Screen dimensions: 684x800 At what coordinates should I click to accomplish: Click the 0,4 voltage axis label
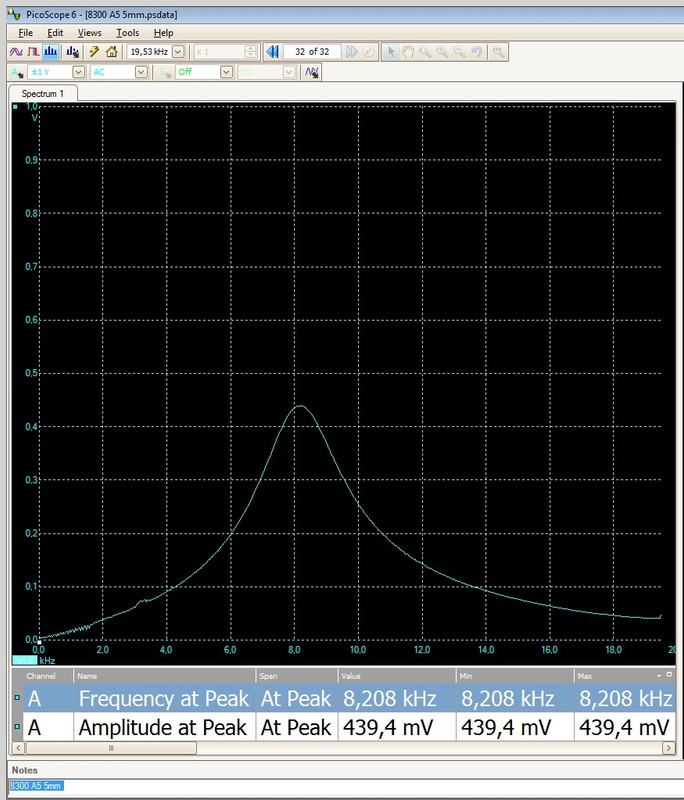32,427
